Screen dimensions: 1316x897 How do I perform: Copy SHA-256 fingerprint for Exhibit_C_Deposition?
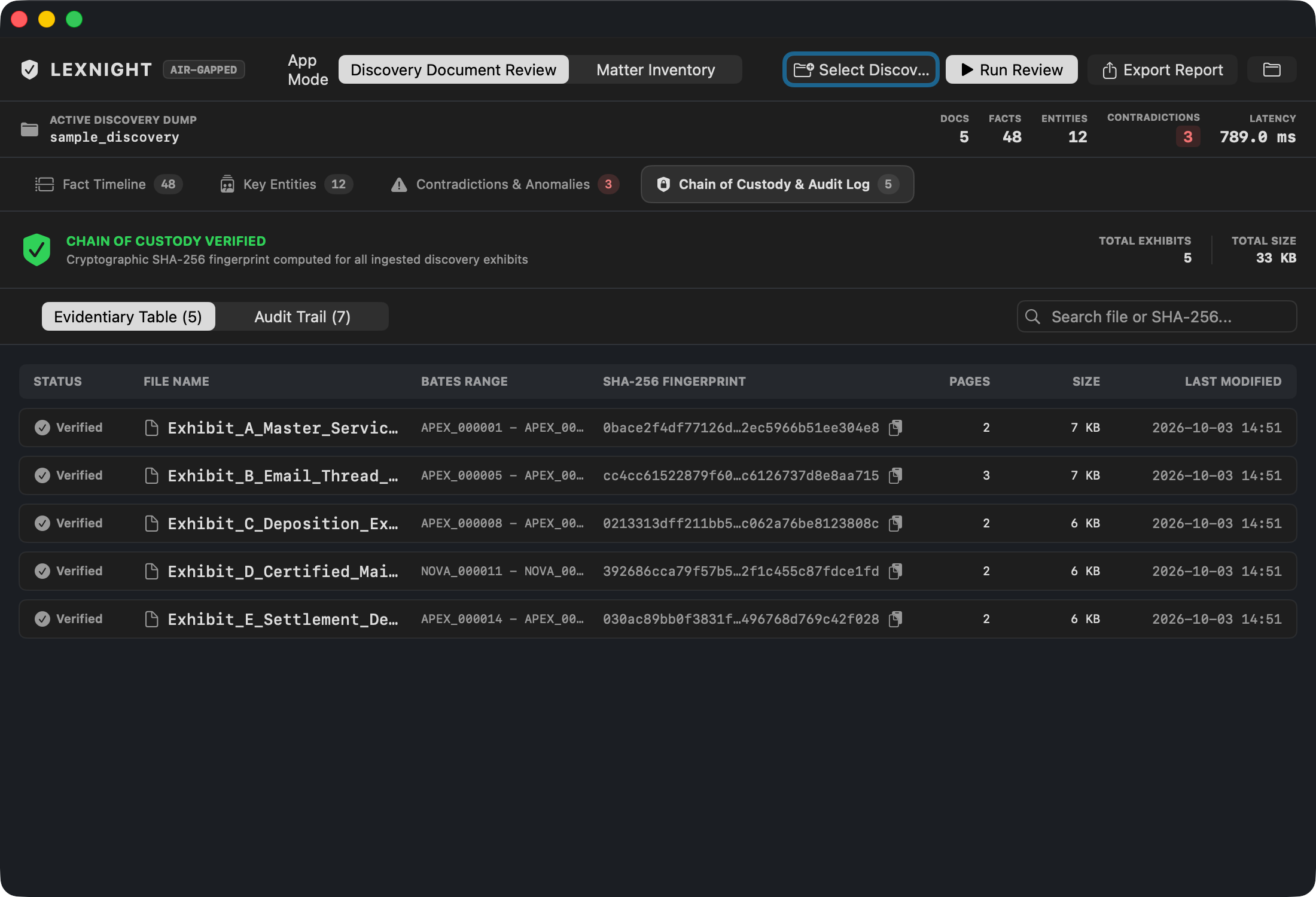(x=895, y=523)
